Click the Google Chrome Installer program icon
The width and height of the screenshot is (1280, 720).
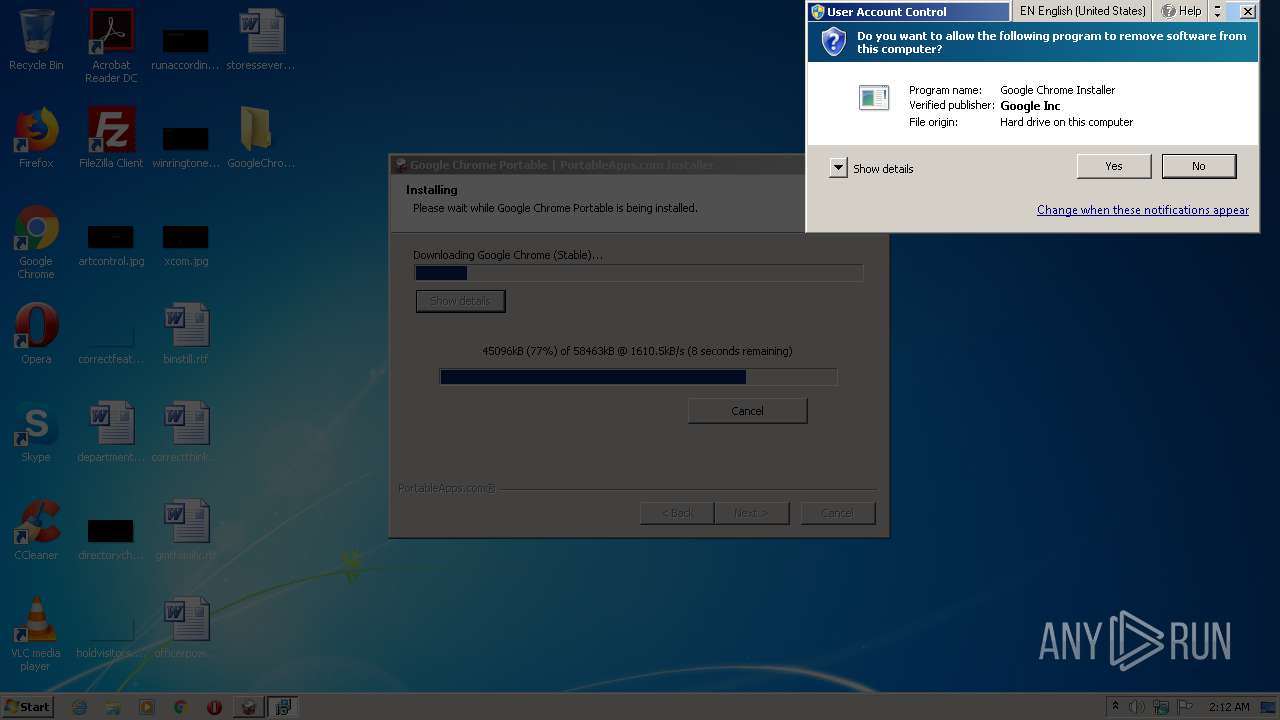[874, 97]
